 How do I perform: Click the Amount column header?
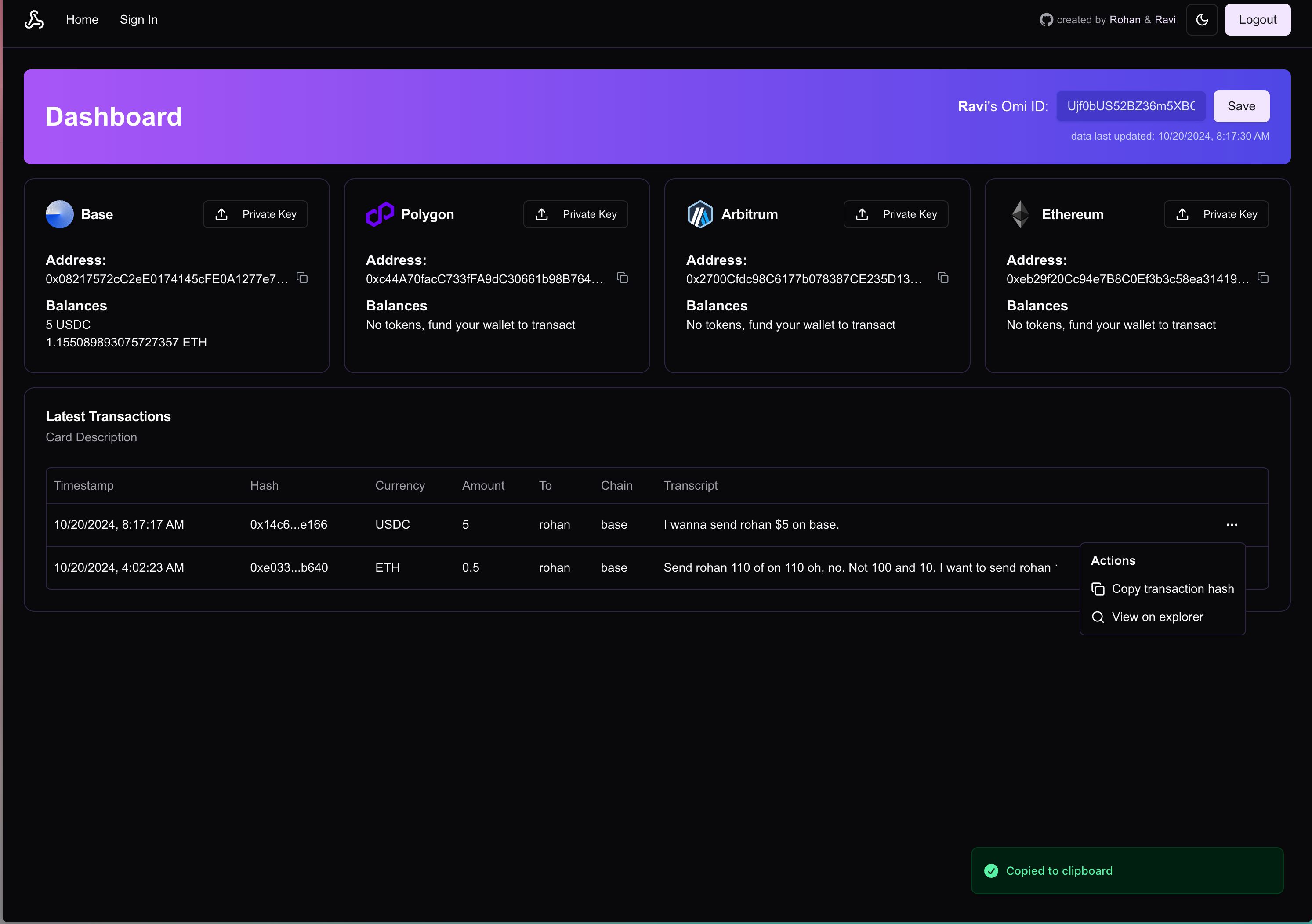[483, 486]
